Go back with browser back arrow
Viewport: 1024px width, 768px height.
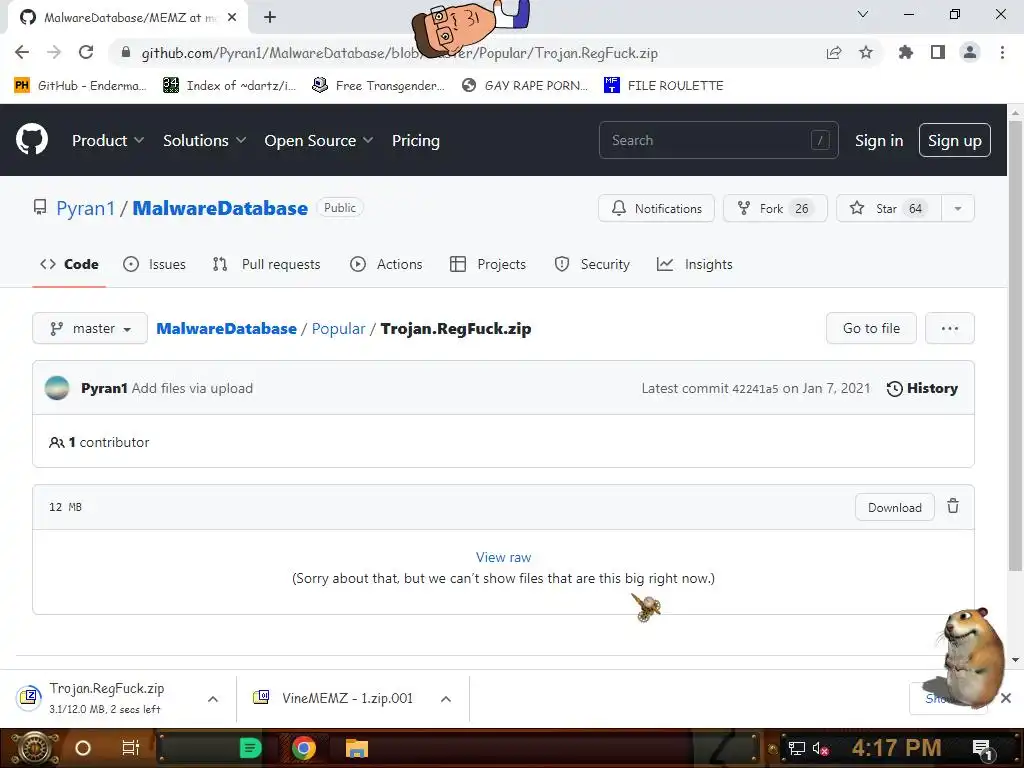(x=22, y=52)
